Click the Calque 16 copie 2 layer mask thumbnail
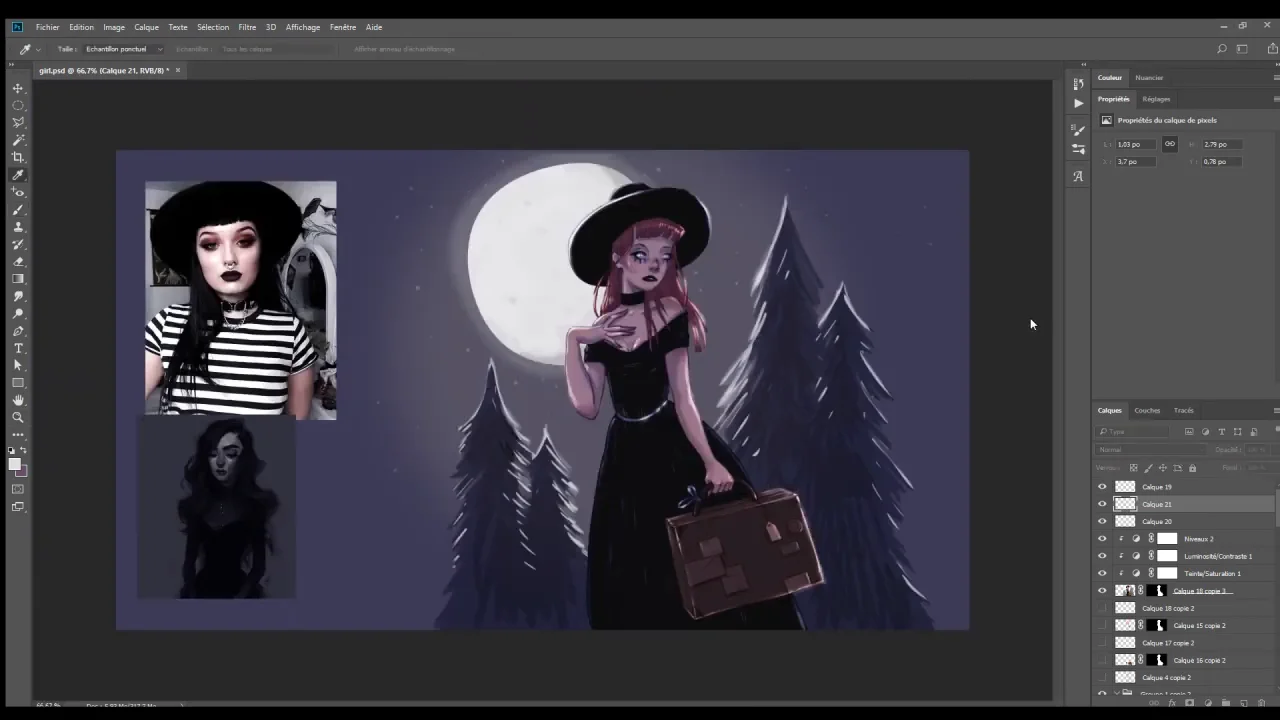The width and height of the screenshot is (1280, 720). (1158, 660)
